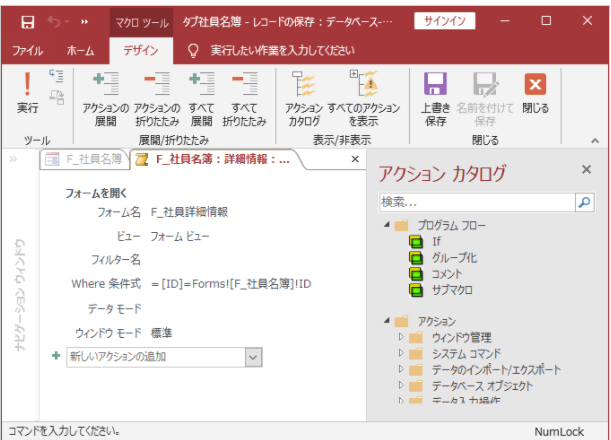Expand the データのインポート/エクスポート folder
This screenshot has width=611, height=440.
401,369
